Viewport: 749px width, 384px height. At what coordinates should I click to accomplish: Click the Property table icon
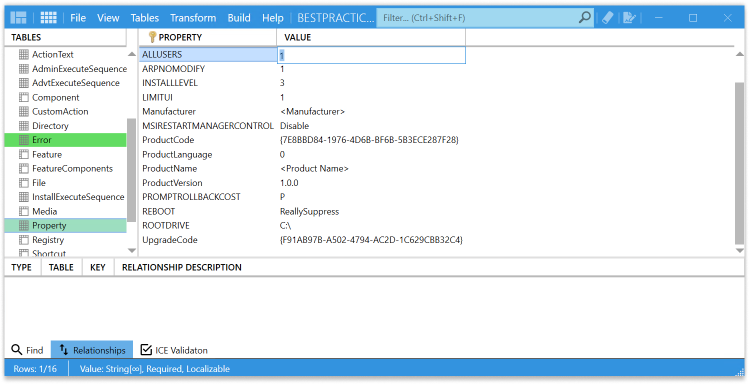tap(23, 225)
